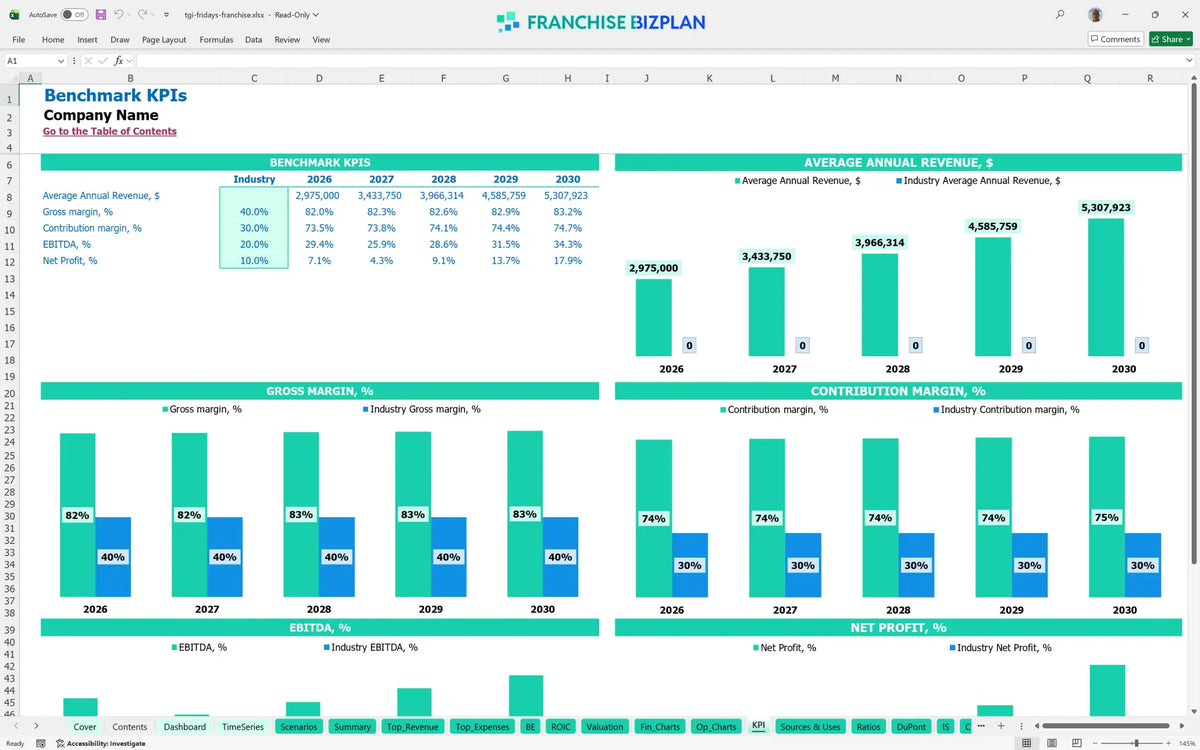Open the Data ribbon tab

point(253,40)
